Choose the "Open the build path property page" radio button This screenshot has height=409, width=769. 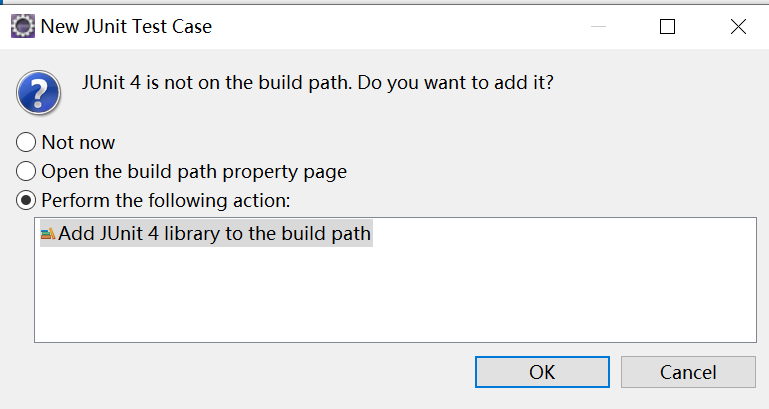(27, 171)
